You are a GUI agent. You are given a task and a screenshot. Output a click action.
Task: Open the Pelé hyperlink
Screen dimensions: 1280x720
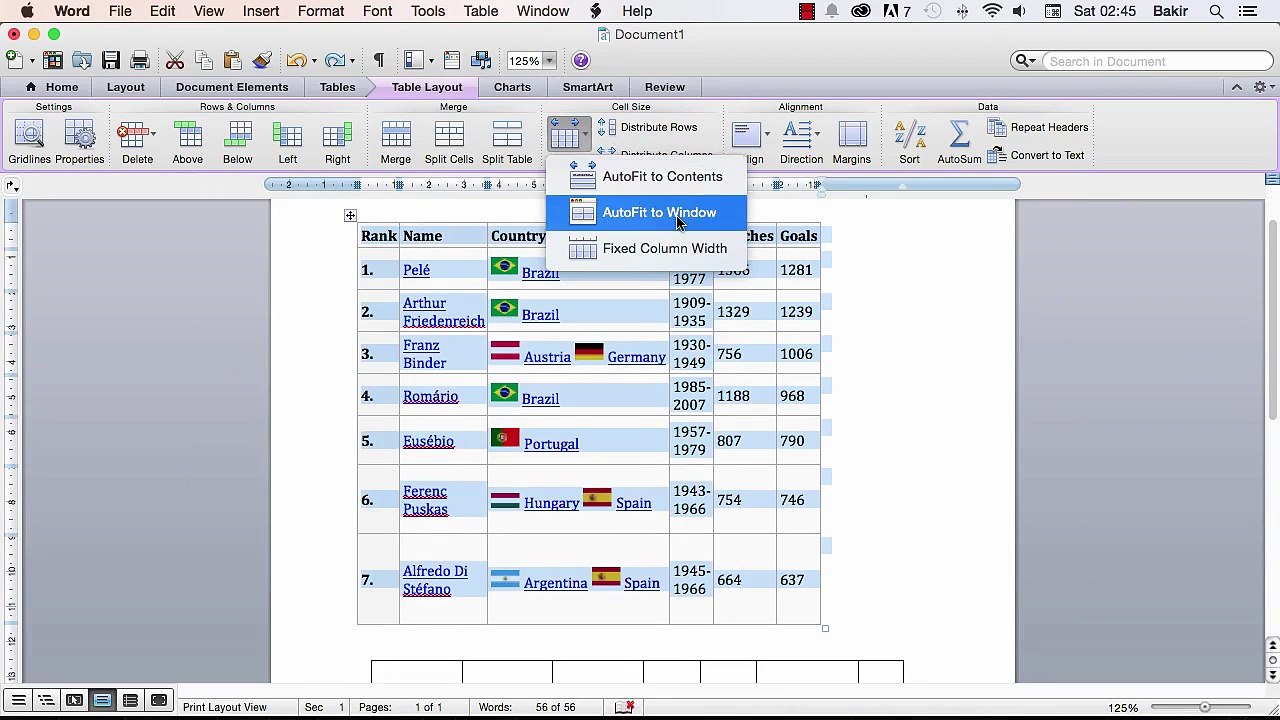(416, 270)
